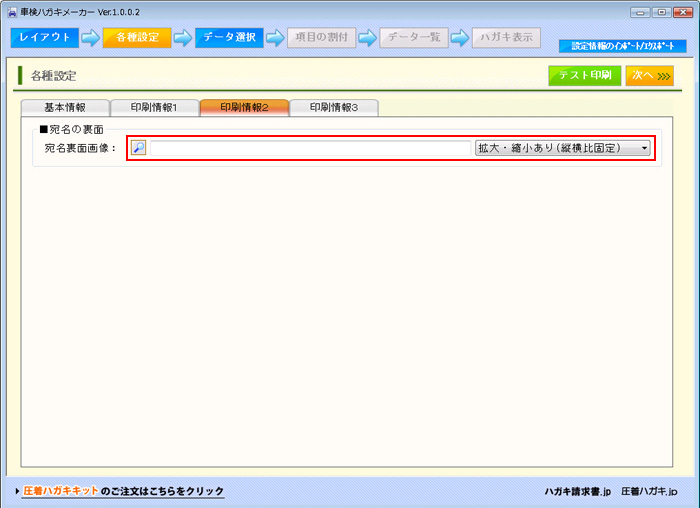Switch to the 印刷情報1 tab
This screenshot has height=508, width=700.
(154, 108)
